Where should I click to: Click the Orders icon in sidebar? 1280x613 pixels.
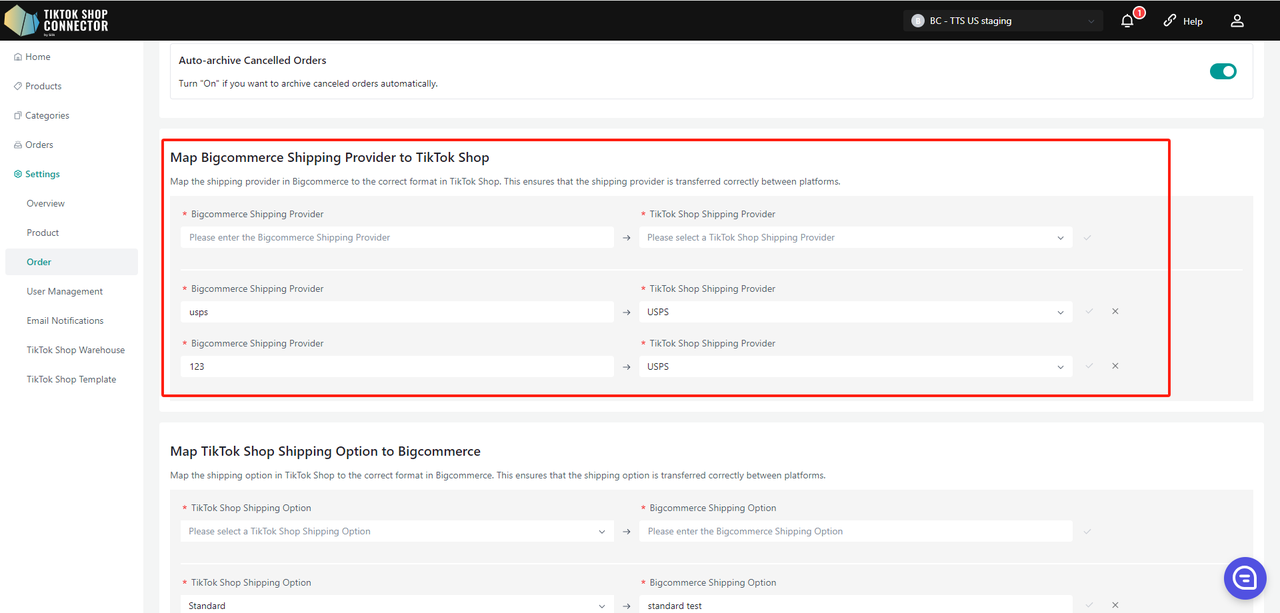[18, 145]
